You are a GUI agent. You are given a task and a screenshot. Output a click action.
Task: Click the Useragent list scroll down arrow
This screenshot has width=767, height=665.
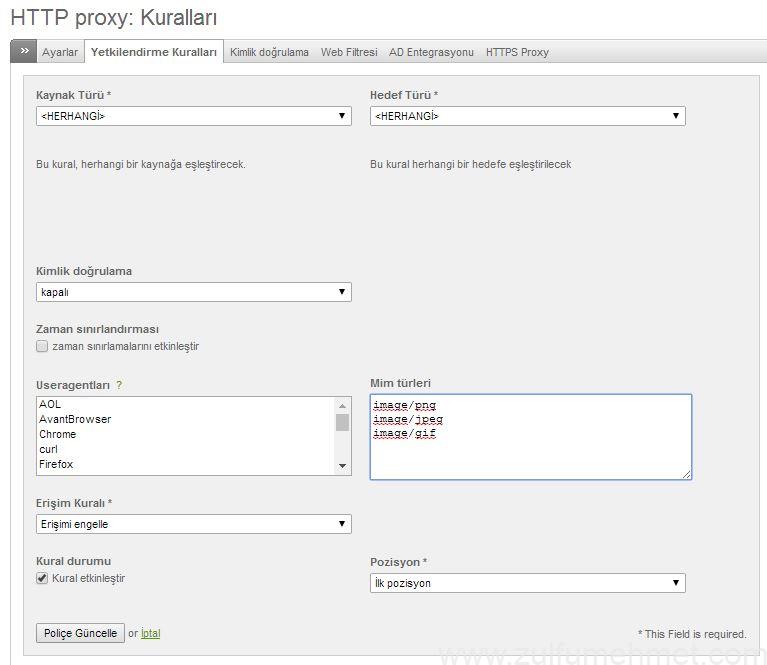tap(342, 466)
